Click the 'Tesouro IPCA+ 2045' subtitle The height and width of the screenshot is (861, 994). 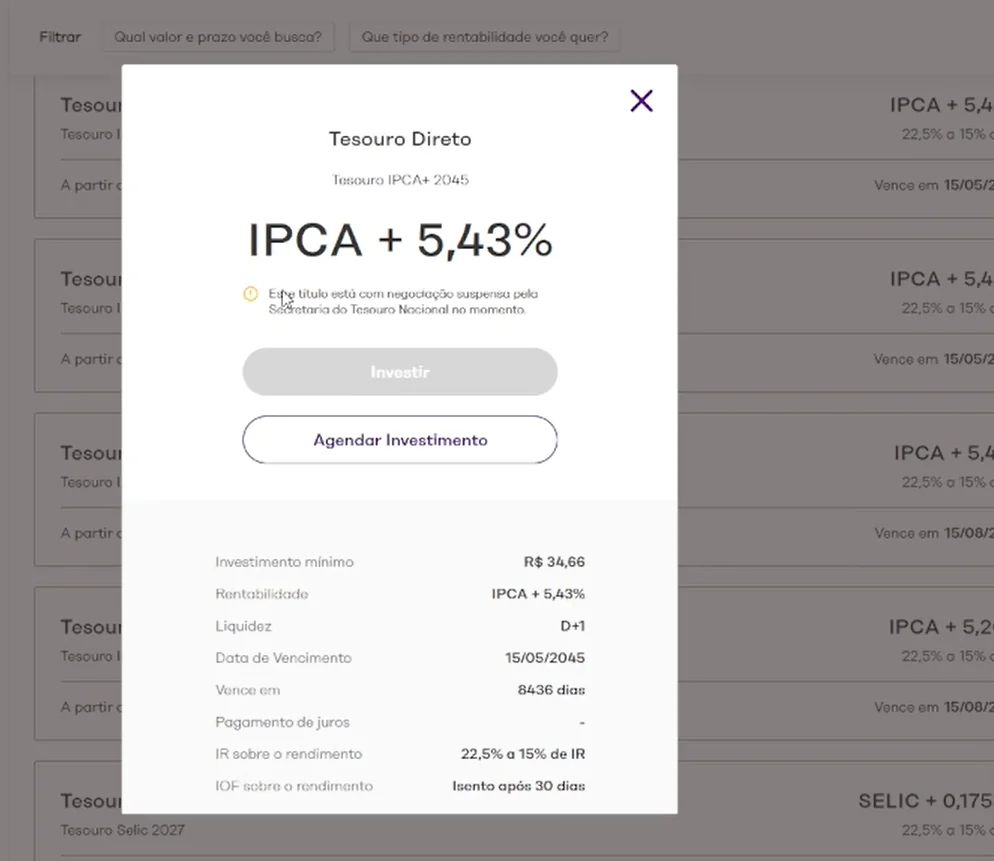pos(400,180)
